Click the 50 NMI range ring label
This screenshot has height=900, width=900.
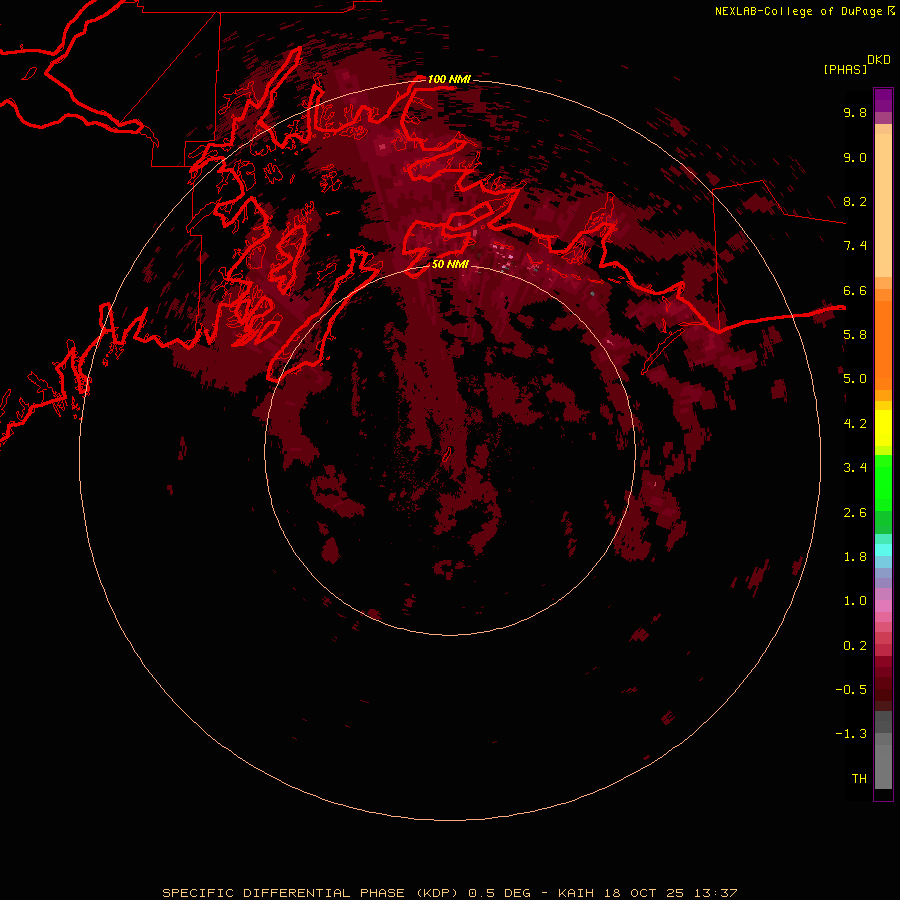(x=450, y=264)
